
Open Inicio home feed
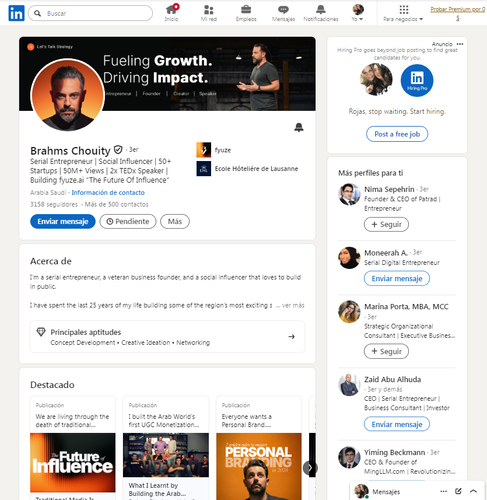click(171, 13)
